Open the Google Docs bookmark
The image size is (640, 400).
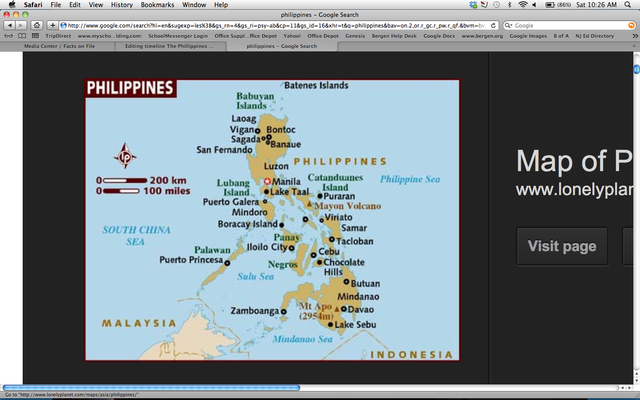[x=439, y=36]
